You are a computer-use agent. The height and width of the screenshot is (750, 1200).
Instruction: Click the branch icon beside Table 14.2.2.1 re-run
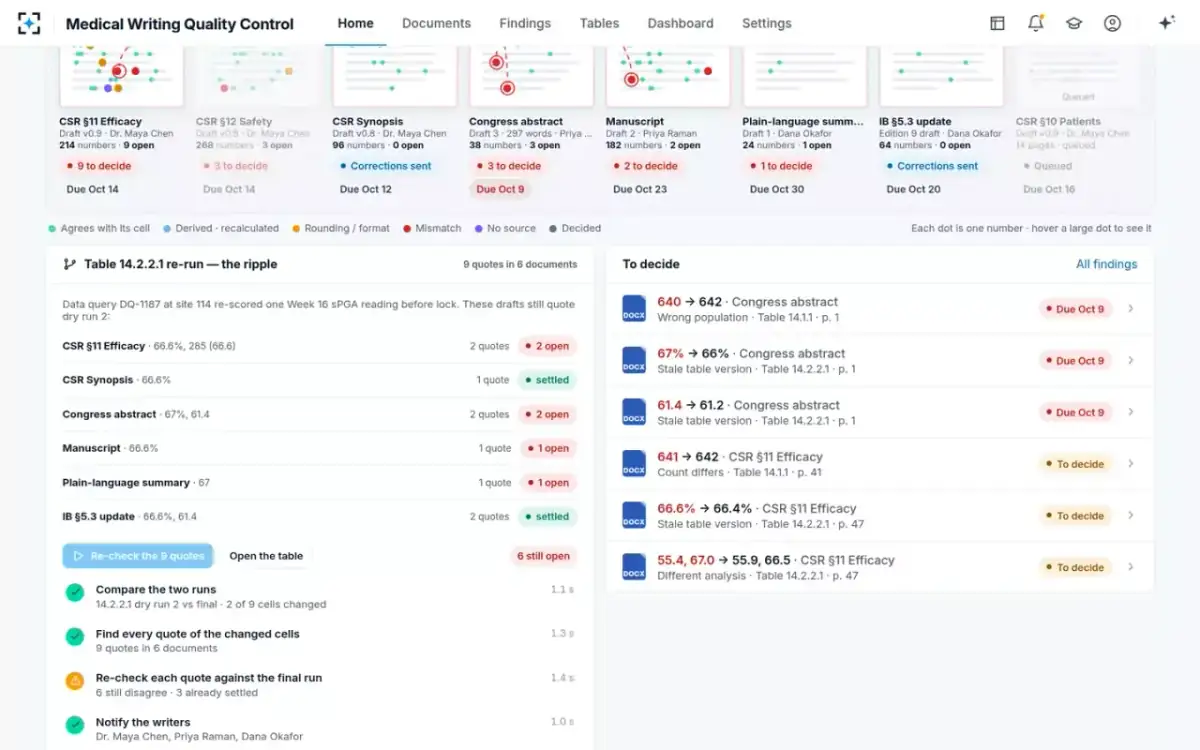click(x=69, y=264)
